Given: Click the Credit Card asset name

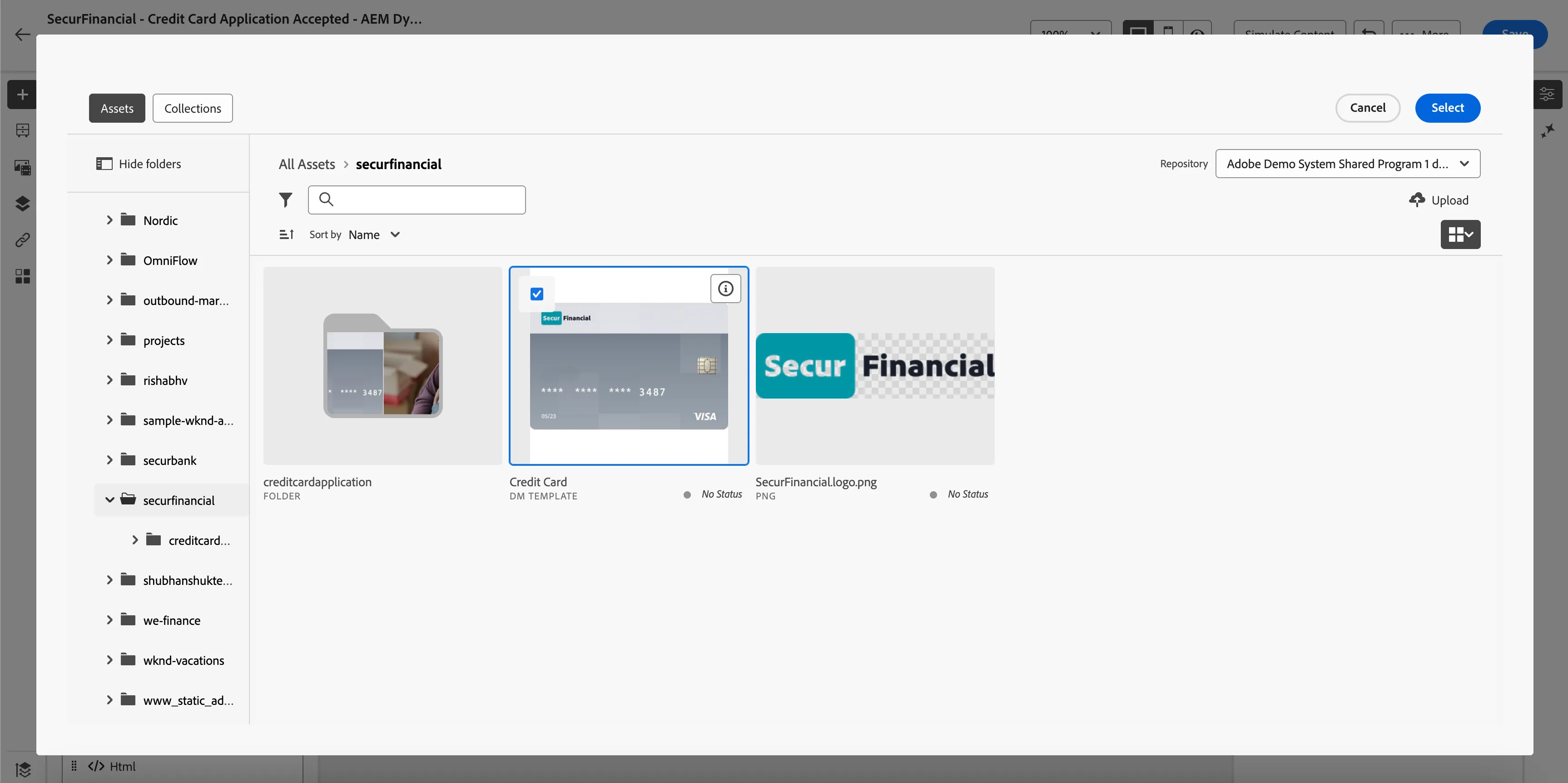Looking at the screenshot, I should coord(538,482).
